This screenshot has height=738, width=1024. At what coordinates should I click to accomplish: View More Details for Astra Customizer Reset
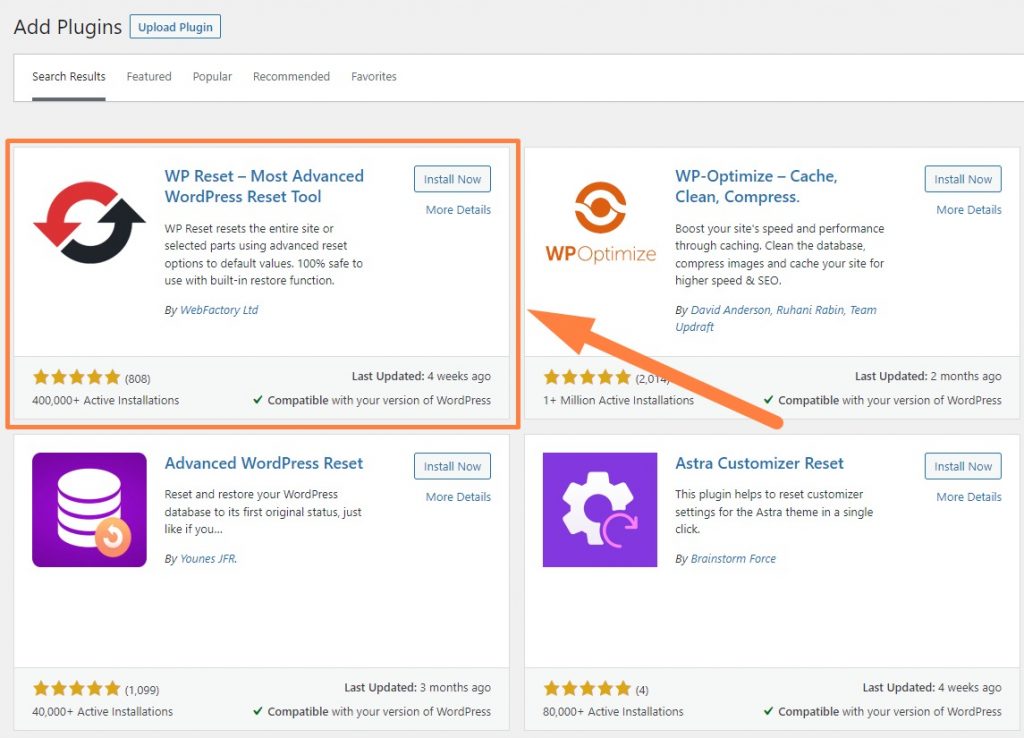point(968,497)
